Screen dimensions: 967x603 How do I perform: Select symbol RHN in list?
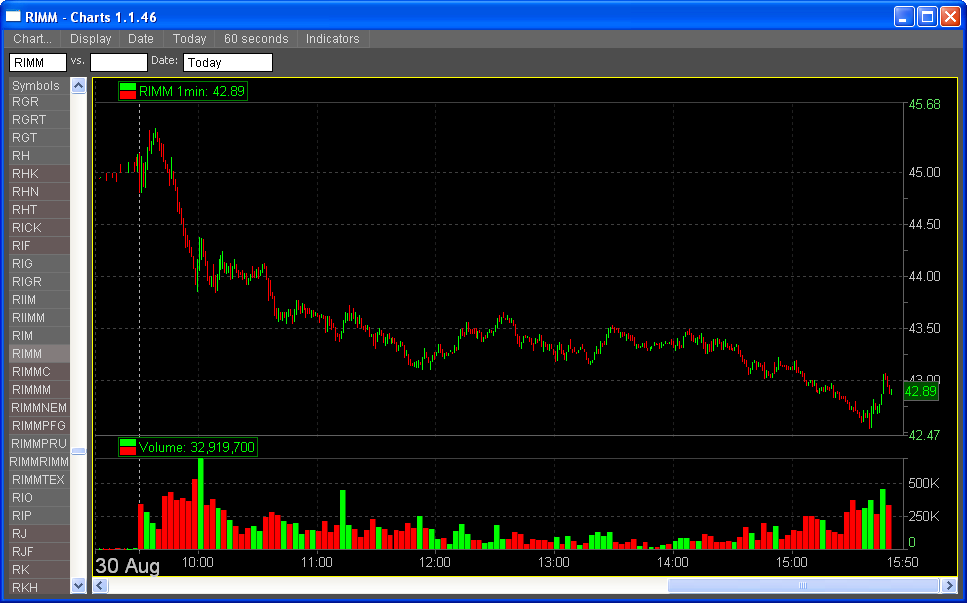pos(39,192)
